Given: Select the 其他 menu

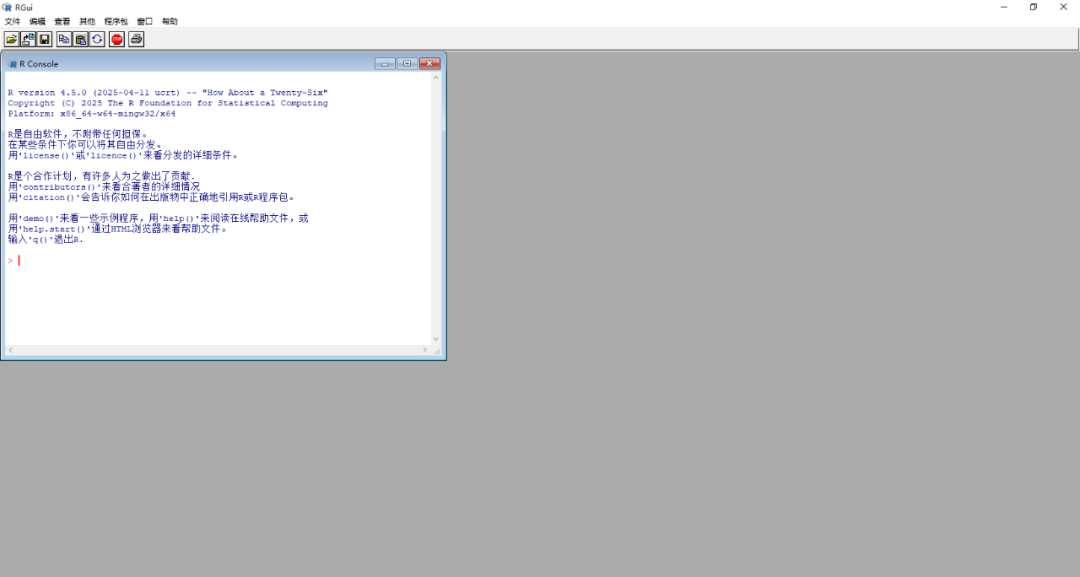Looking at the screenshot, I should [x=87, y=21].
